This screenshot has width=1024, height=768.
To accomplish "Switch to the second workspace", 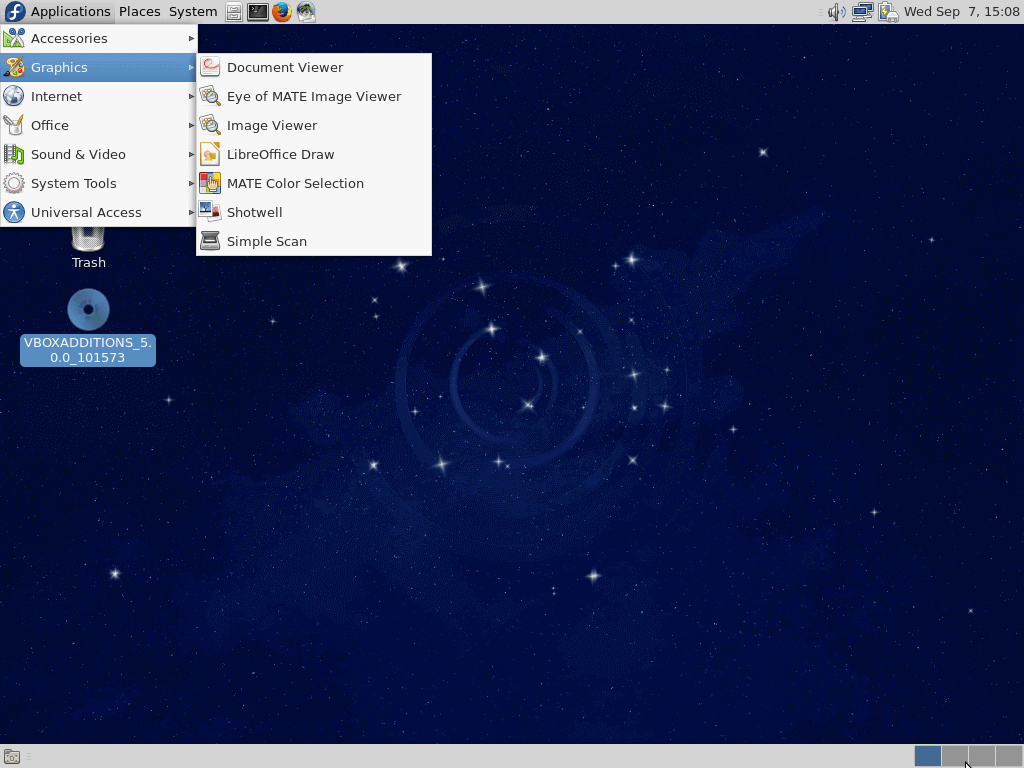I will tap(955, 756).
